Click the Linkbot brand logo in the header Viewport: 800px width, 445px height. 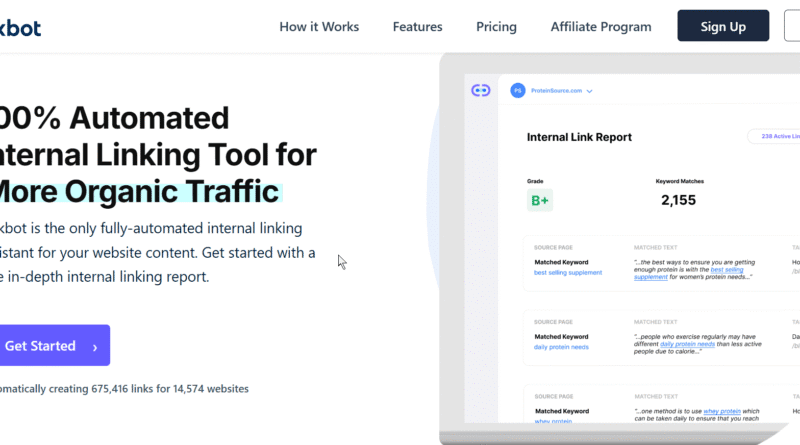[22, 27]
